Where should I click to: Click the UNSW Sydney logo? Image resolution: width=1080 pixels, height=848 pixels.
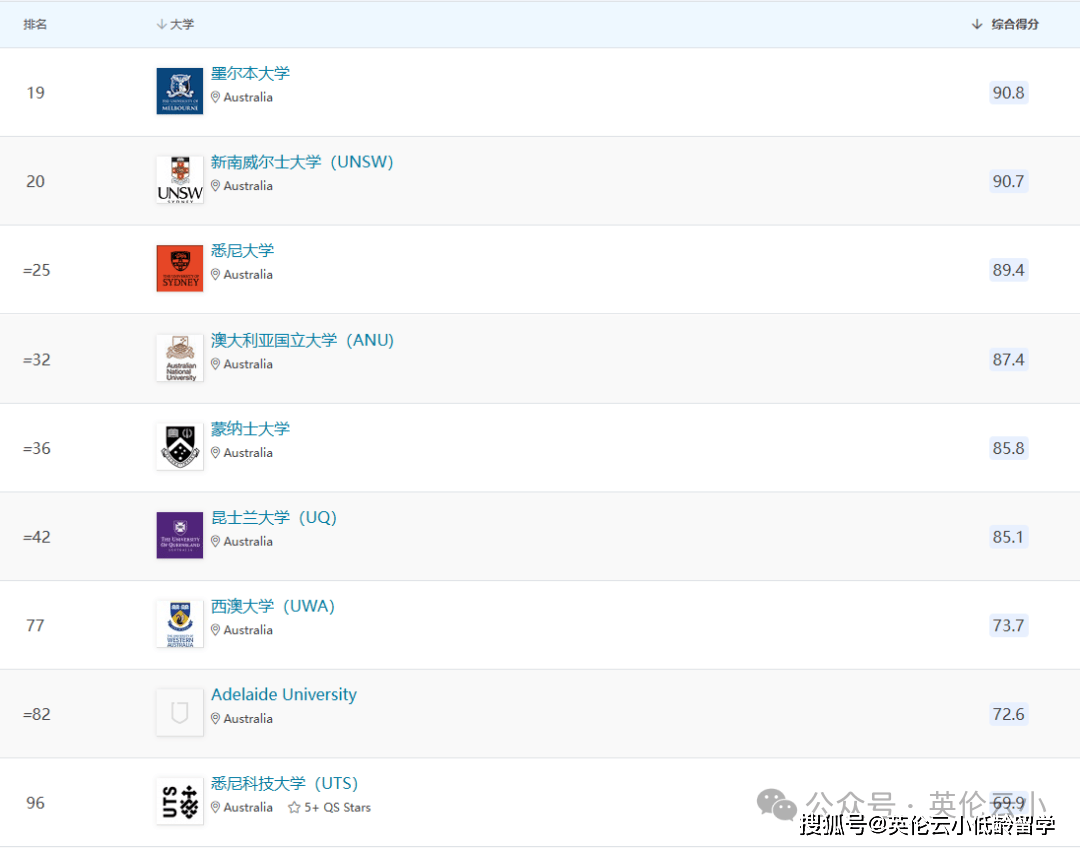(180, 180)
